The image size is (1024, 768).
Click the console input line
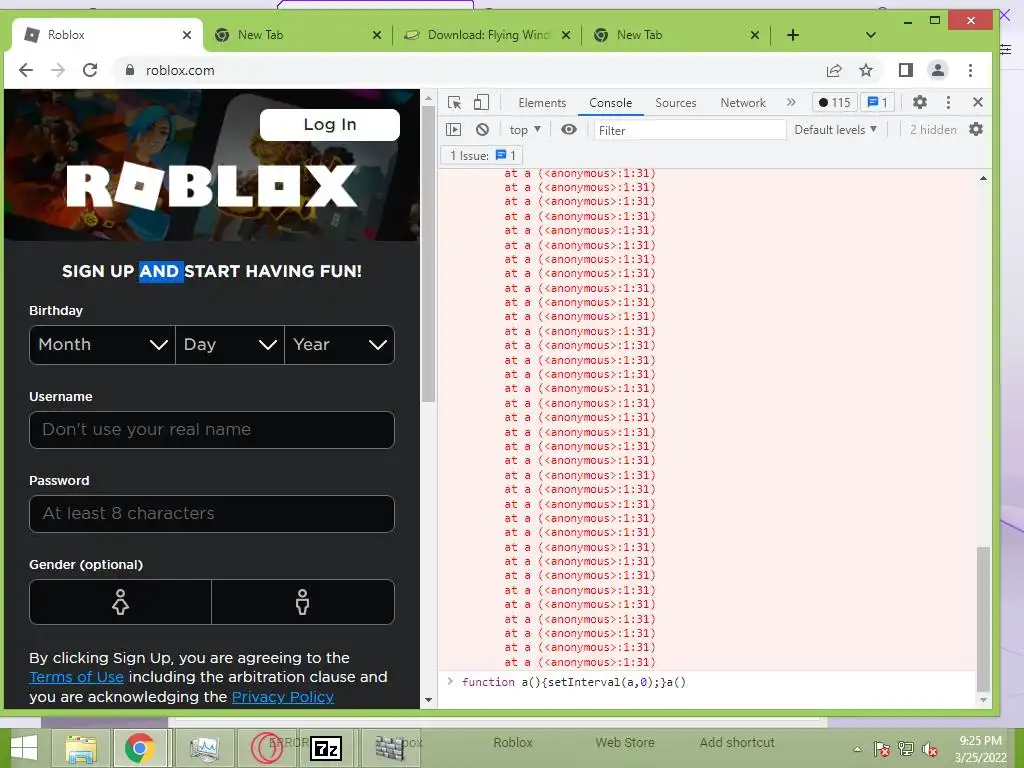[712, 682]
